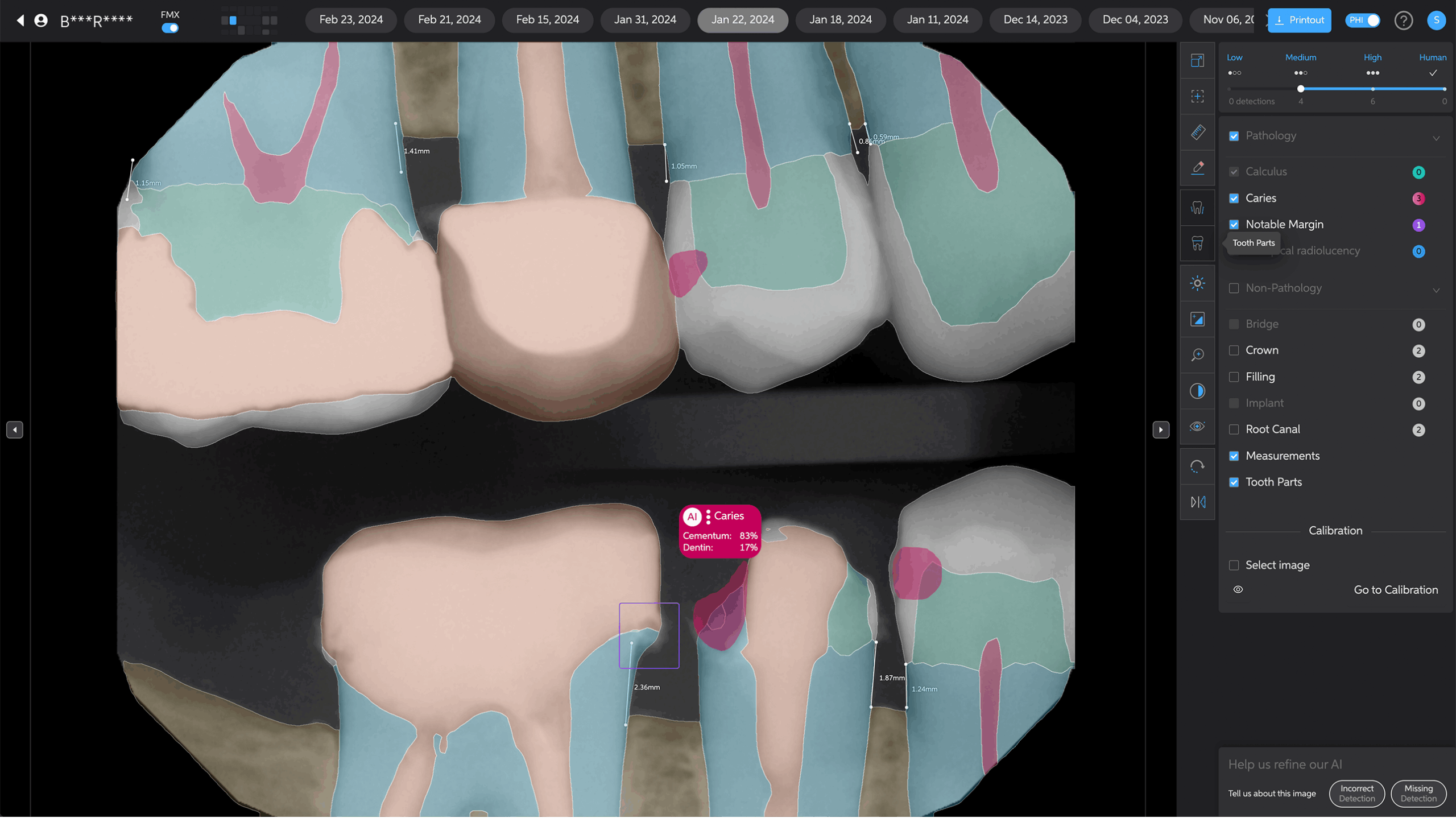Turn off the PHI toggle
Viewport: 1456px width, 818px height.
tap(1363, 20)
